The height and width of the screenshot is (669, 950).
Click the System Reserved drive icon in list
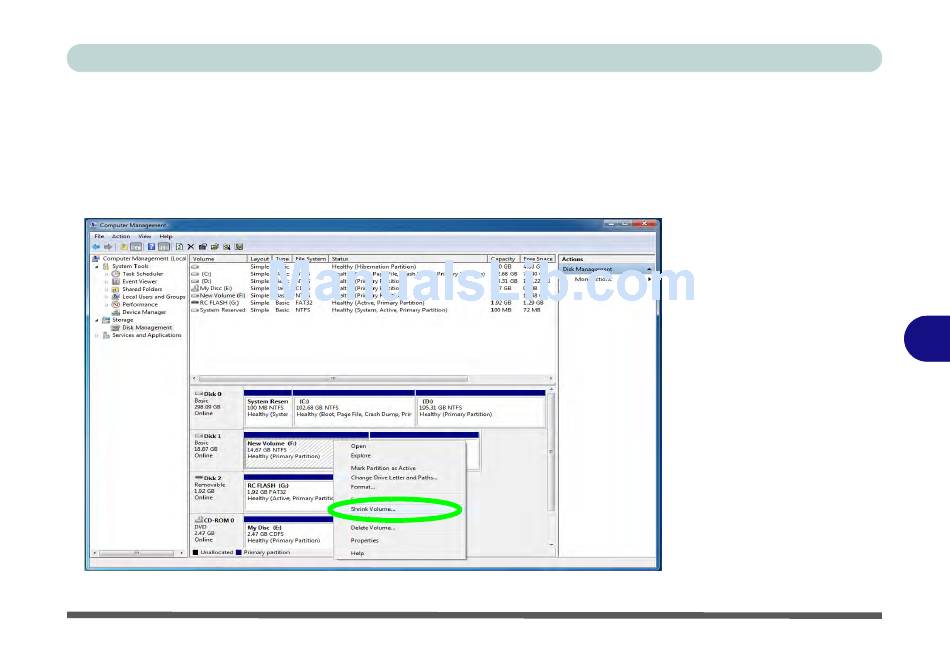tap(195, 310)
